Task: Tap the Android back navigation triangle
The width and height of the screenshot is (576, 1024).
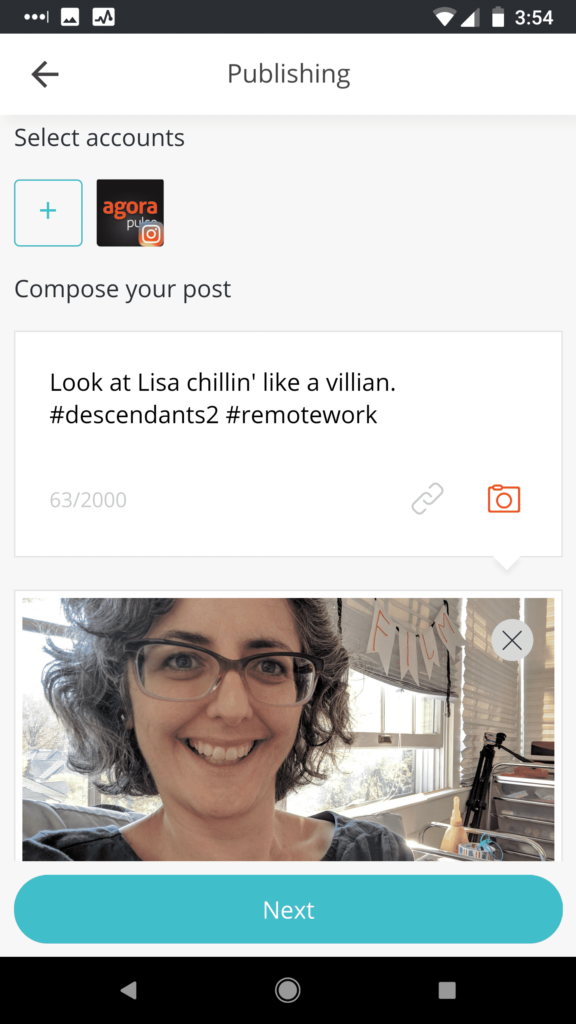Action: pos(129,990)
